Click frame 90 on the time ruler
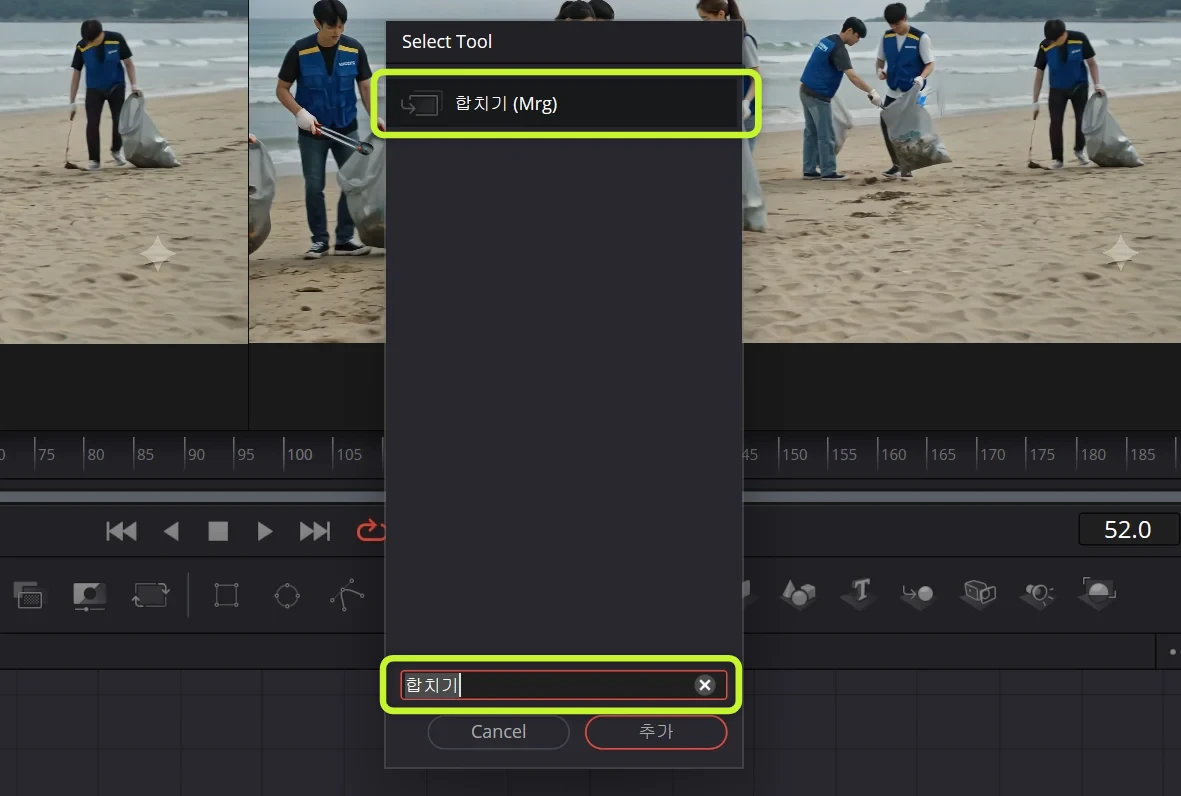Viewport: 1181px width, 796px height. point(197,454)
